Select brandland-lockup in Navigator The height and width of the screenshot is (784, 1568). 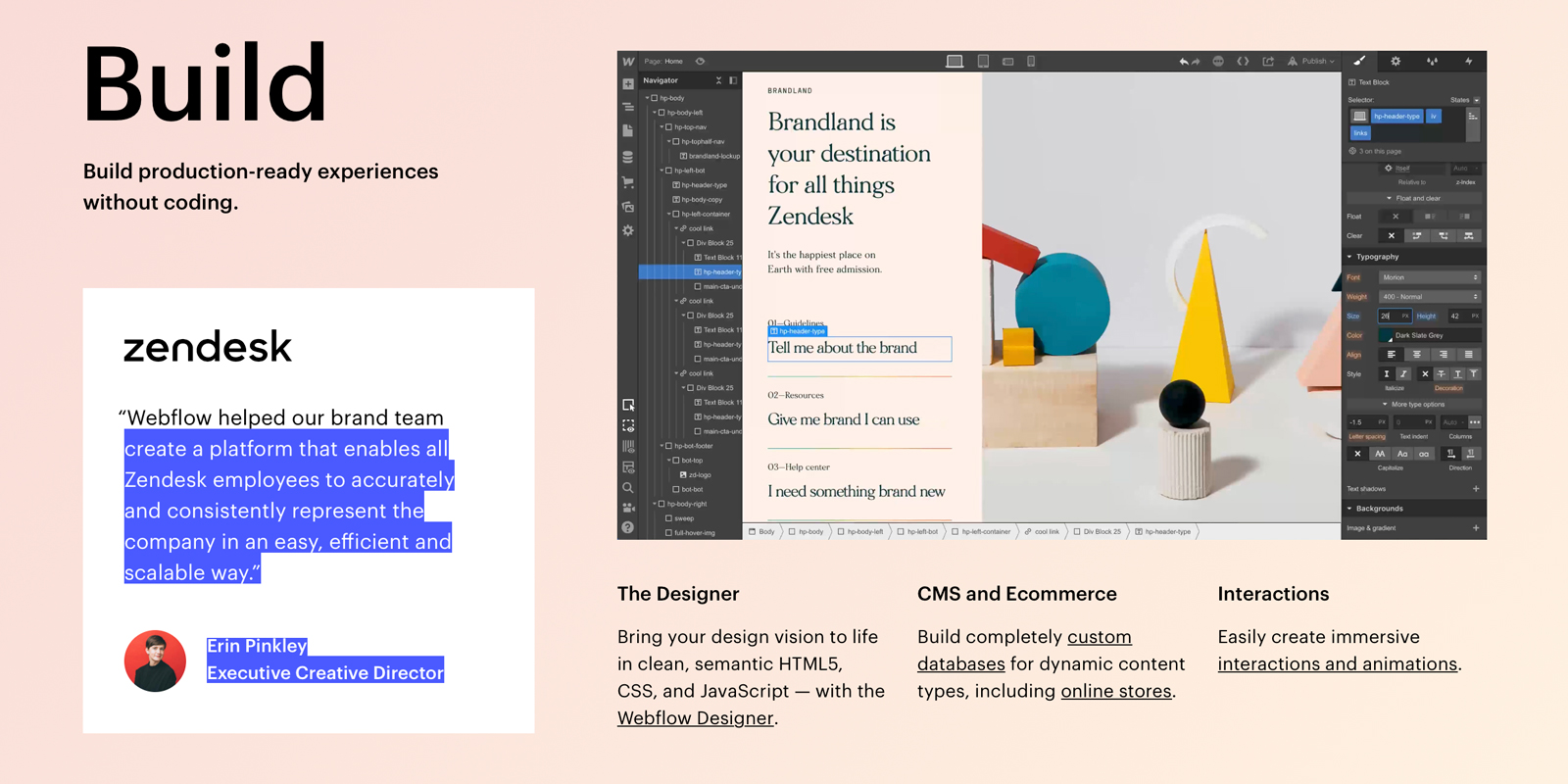click(x=710, y=156)
